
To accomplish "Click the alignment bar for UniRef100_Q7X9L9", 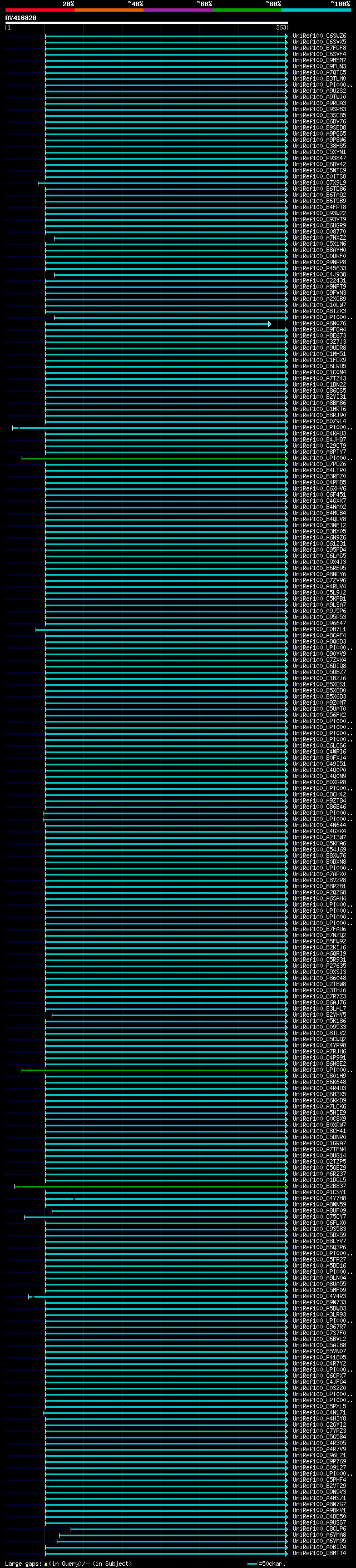I will point(162,182).
